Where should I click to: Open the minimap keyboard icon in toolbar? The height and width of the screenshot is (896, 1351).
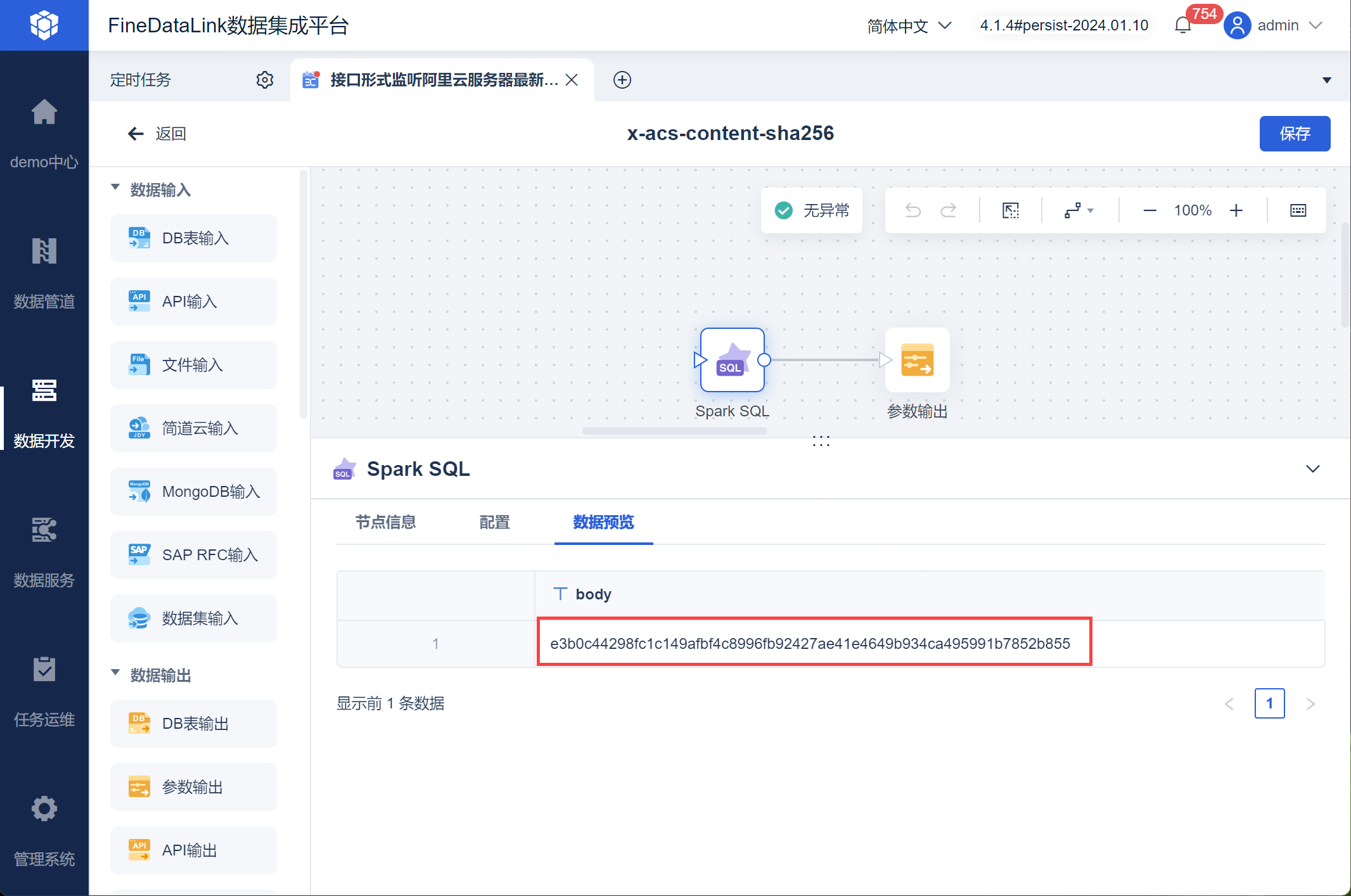(1298, 210)
